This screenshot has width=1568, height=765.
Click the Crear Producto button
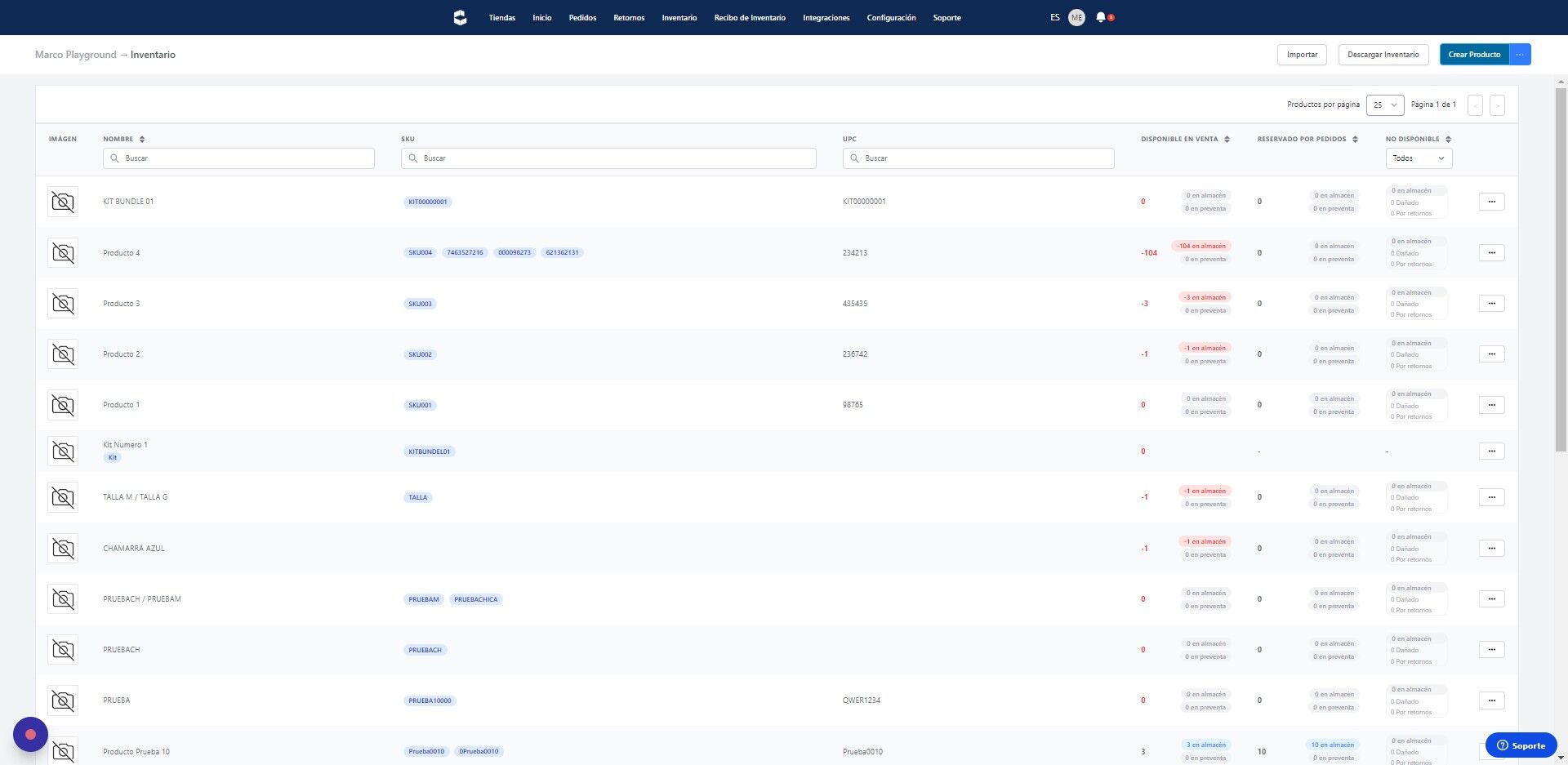point(1474,55)
